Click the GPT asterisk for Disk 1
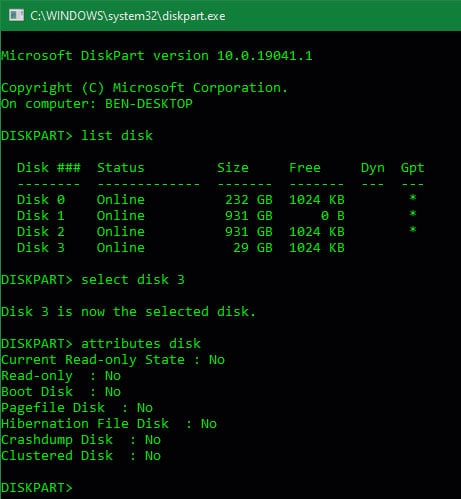Viewport: 461px width, 499px height. pyautogui.click(x=413, y=214)
